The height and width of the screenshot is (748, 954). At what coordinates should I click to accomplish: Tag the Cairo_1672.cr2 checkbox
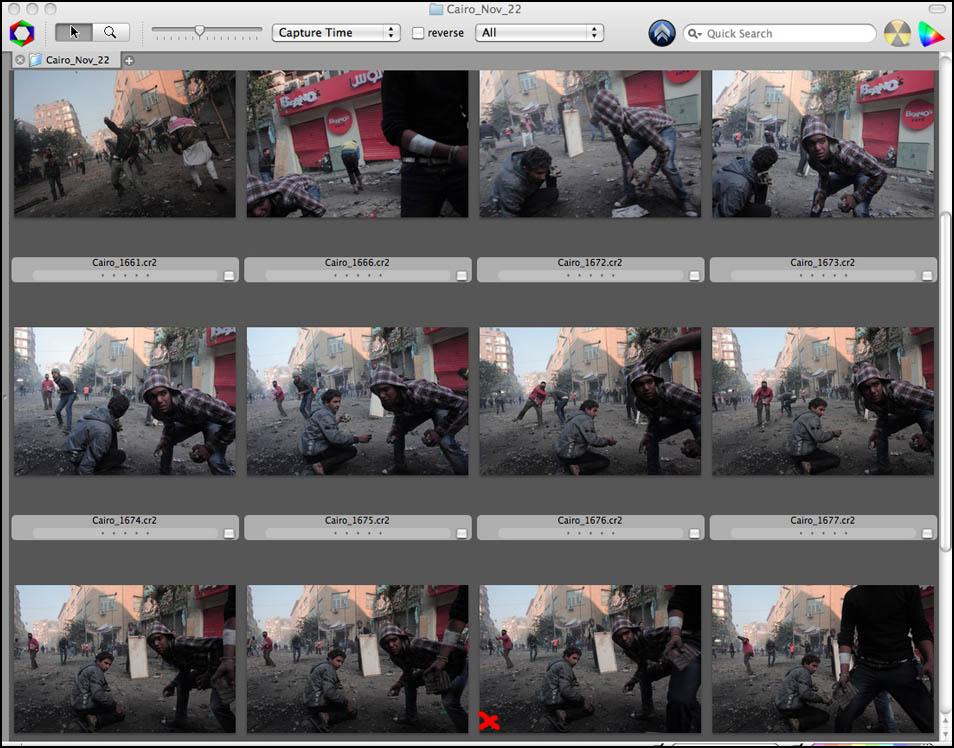pos(694,276)
